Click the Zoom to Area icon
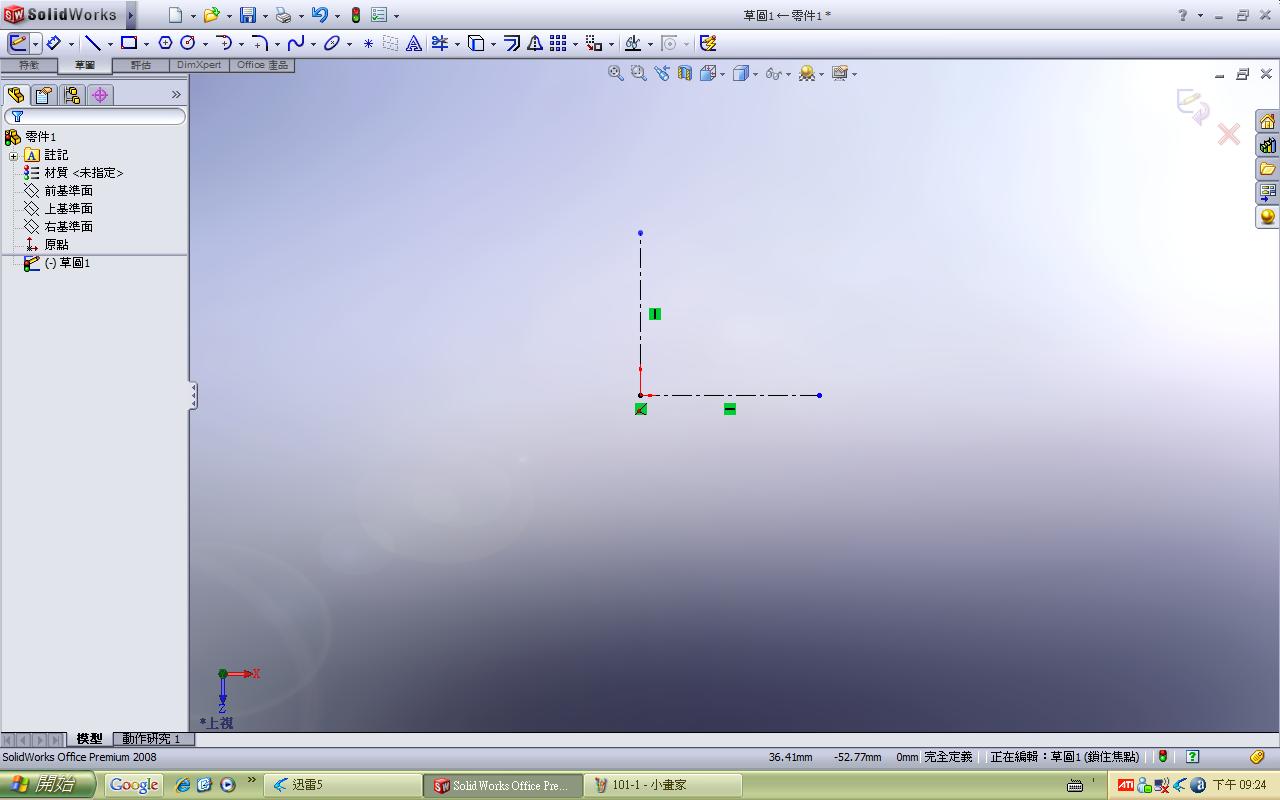1280x800 pixels. click(639, 73)
